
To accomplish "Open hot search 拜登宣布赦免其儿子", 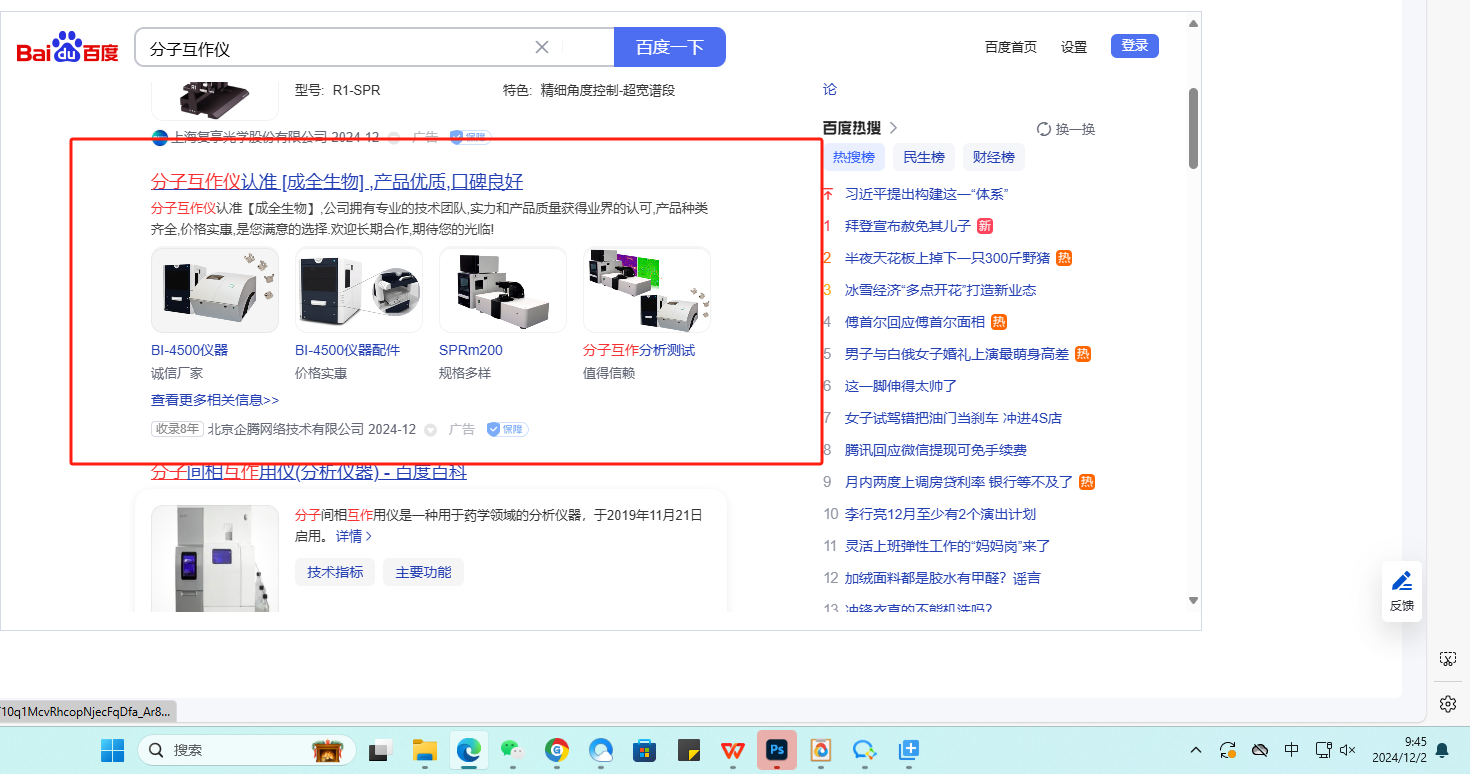I will [908, 226].
